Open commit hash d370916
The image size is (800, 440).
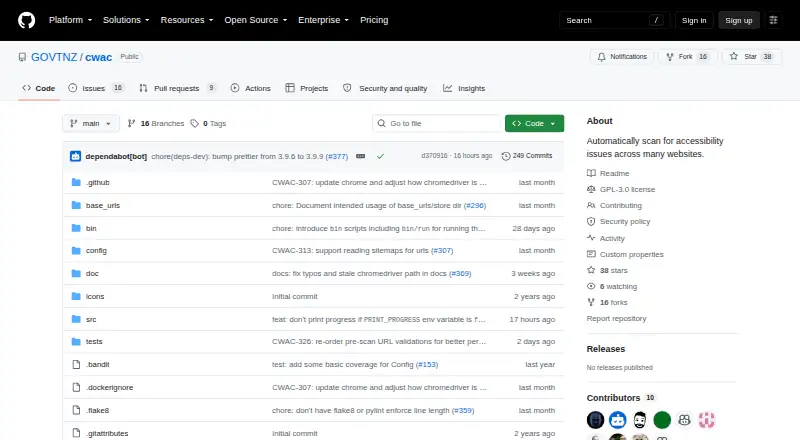[434, 156]
